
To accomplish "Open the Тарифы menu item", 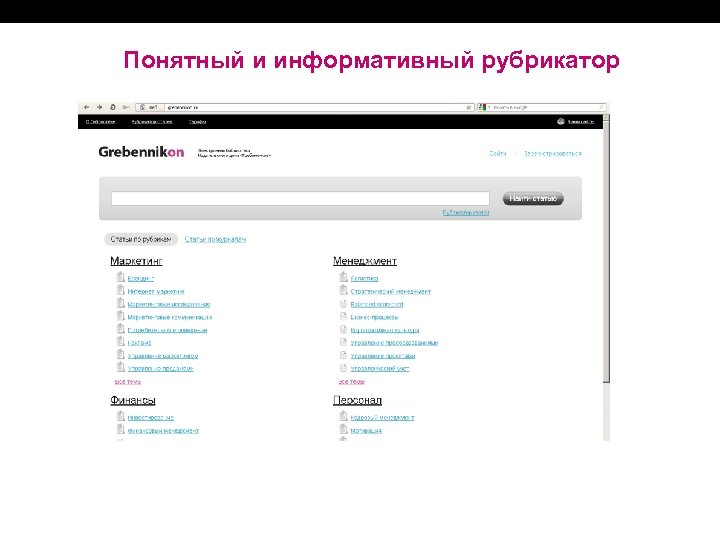I will click(x=197, y=122).
